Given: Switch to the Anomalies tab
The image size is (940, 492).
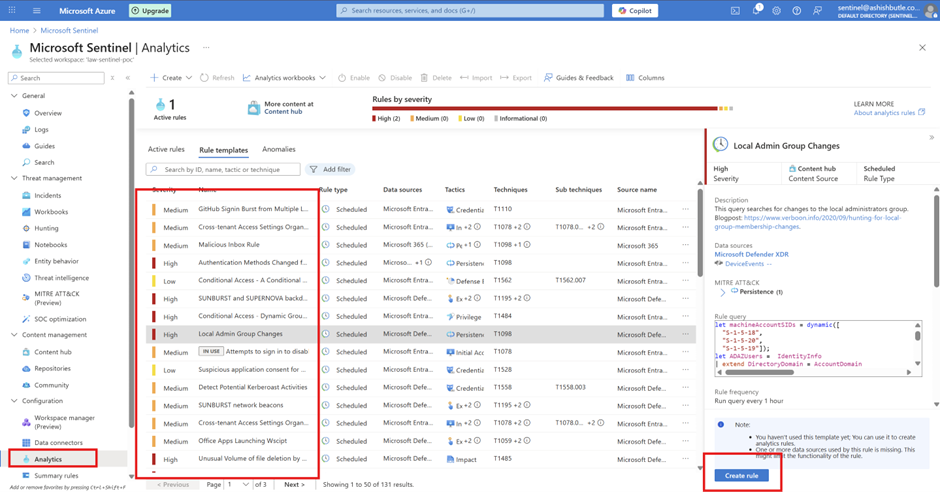Looking at the screenshot, I should click(278, 150).
